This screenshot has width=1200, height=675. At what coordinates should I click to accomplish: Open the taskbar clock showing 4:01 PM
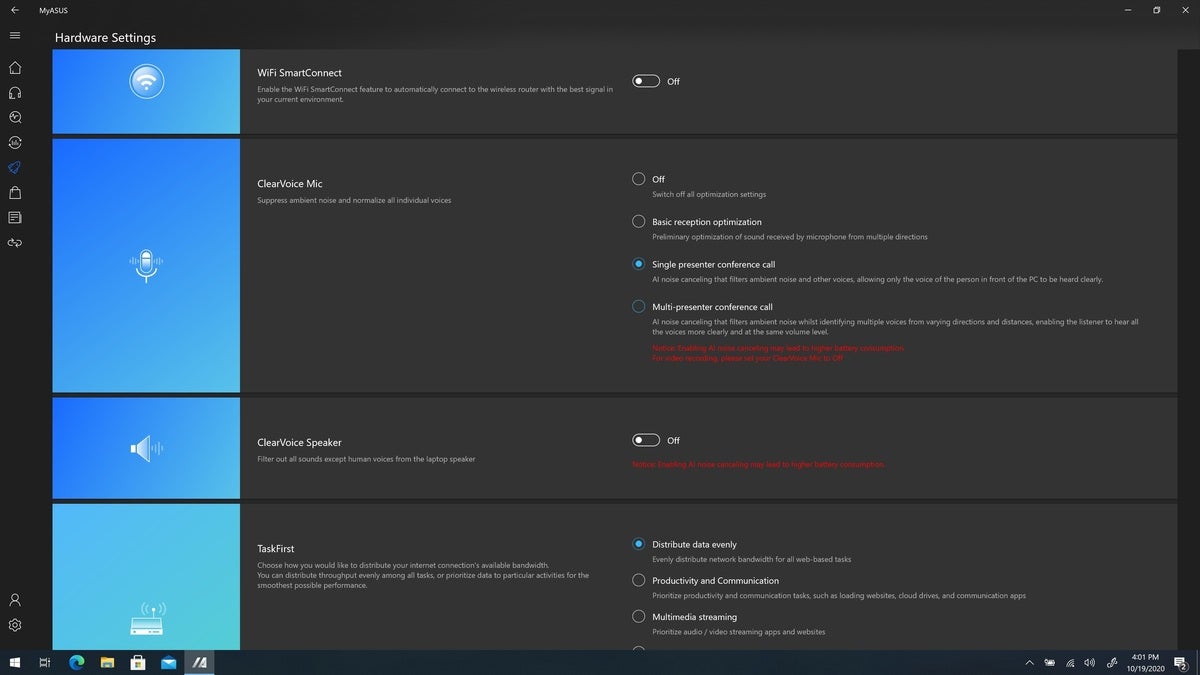pyautogui.click(x=1145, y=662)
